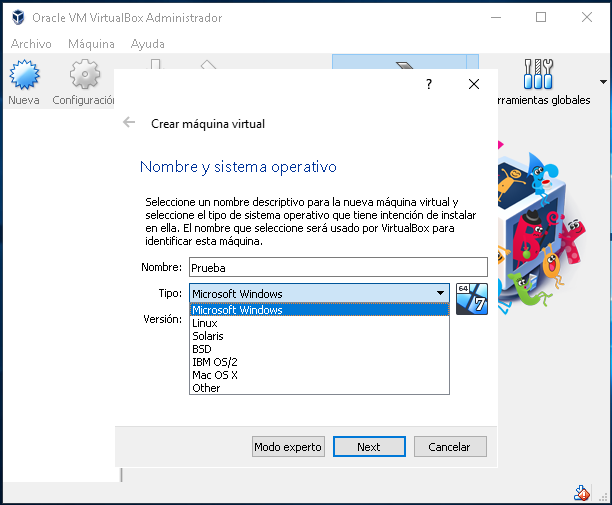Choose Solaris in the Tipo list
The image size is (612, 505).
(x=319, y=336)
